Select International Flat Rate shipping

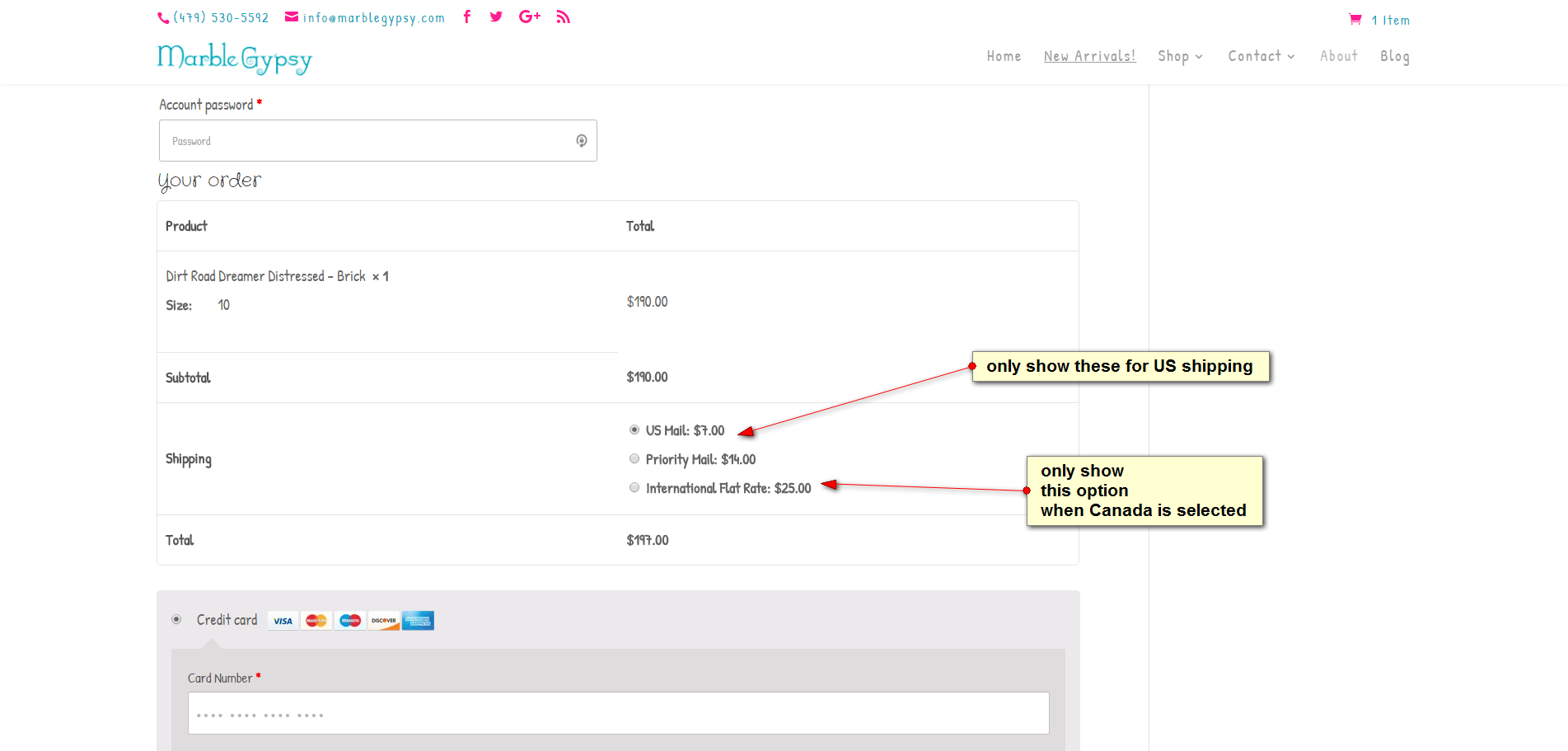[634, 487]
